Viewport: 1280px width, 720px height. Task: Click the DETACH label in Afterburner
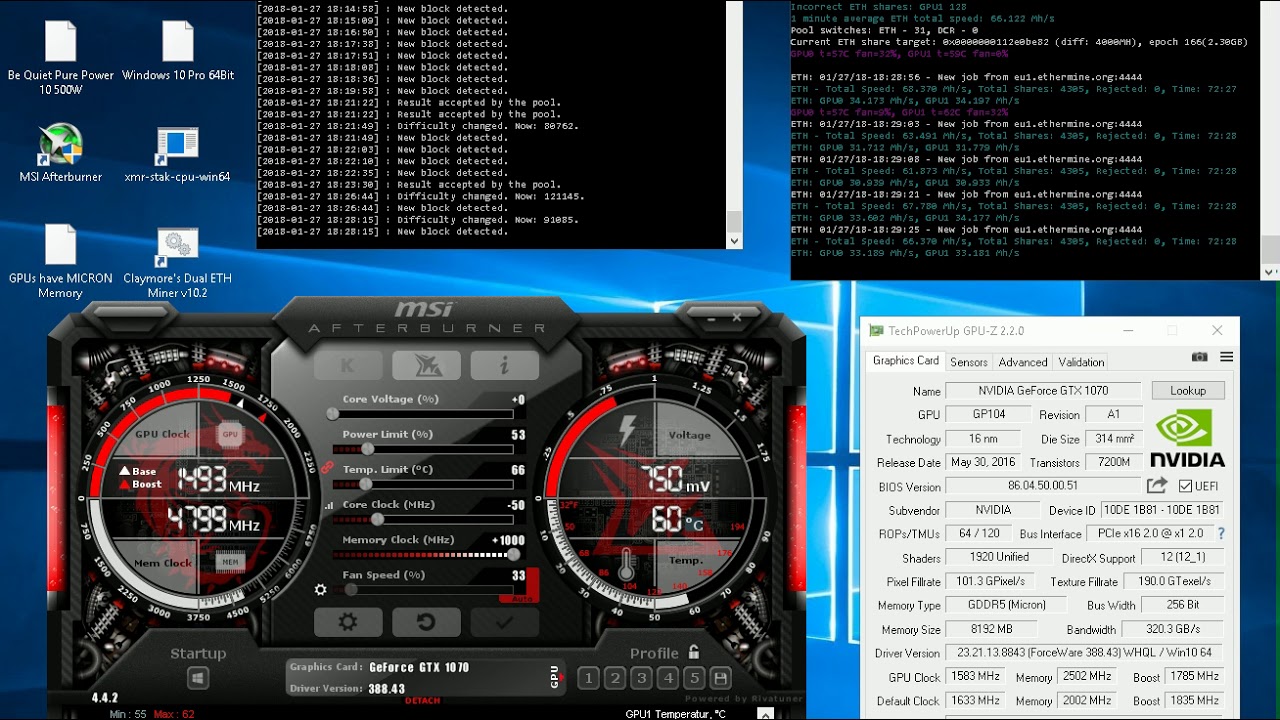[x=422, y=700]
